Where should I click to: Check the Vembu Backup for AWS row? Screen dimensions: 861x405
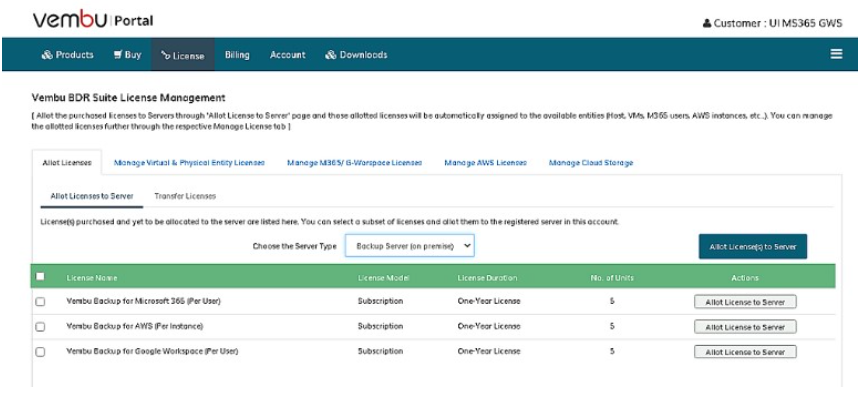(x=40, y=327)
